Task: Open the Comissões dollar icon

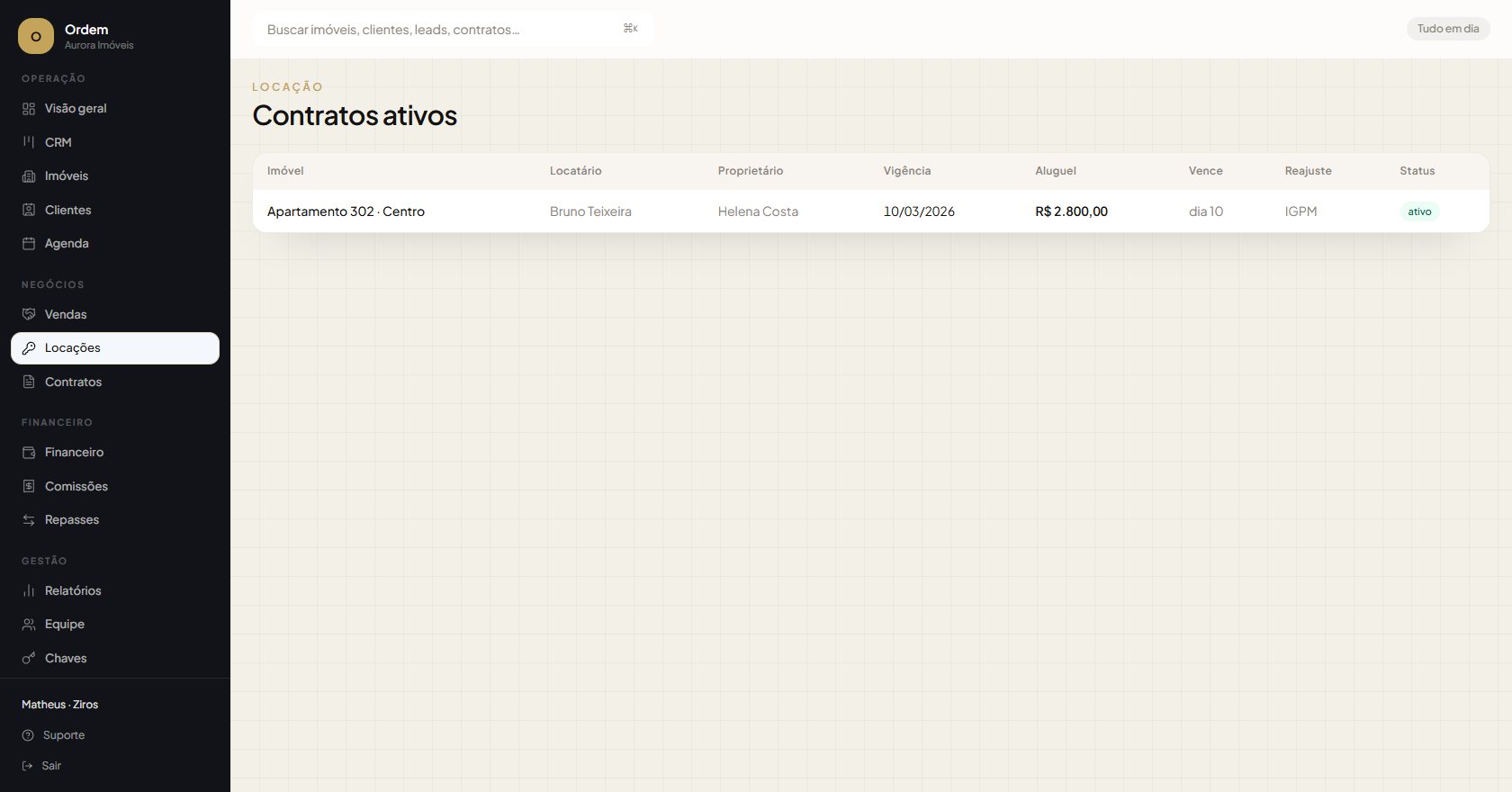Action: (29, 486)
